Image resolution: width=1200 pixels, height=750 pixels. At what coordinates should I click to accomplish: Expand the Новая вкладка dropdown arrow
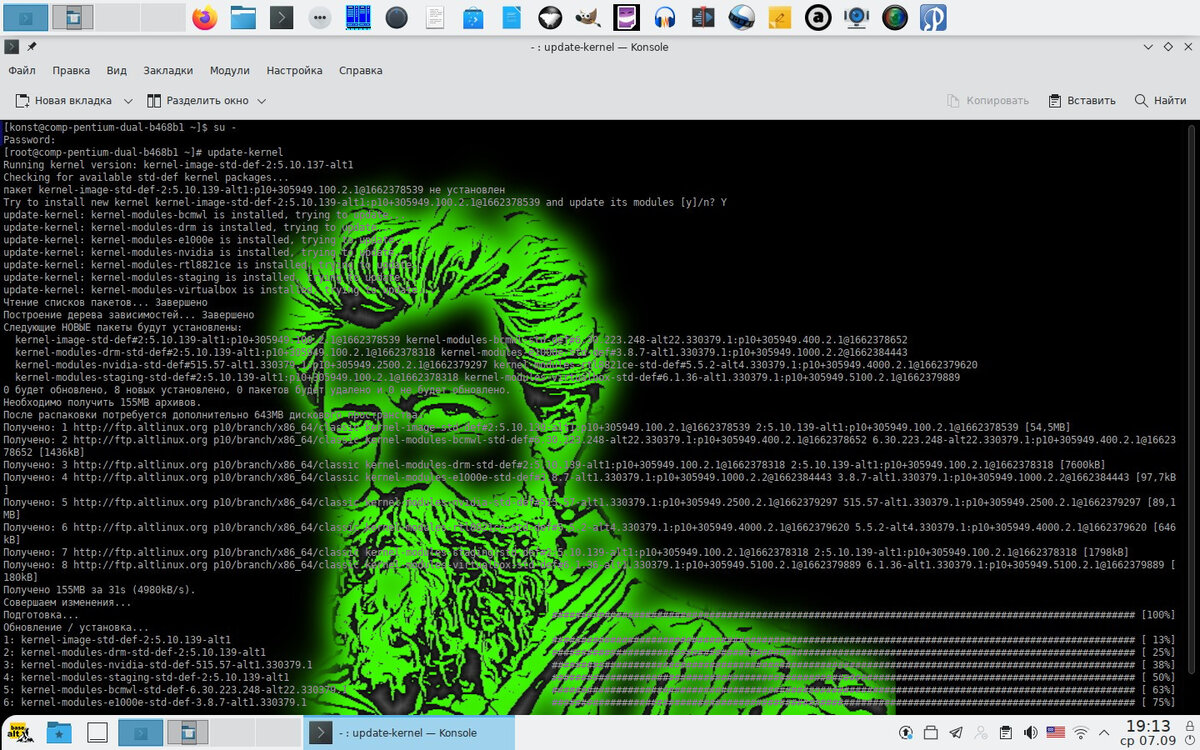(128, 101)
